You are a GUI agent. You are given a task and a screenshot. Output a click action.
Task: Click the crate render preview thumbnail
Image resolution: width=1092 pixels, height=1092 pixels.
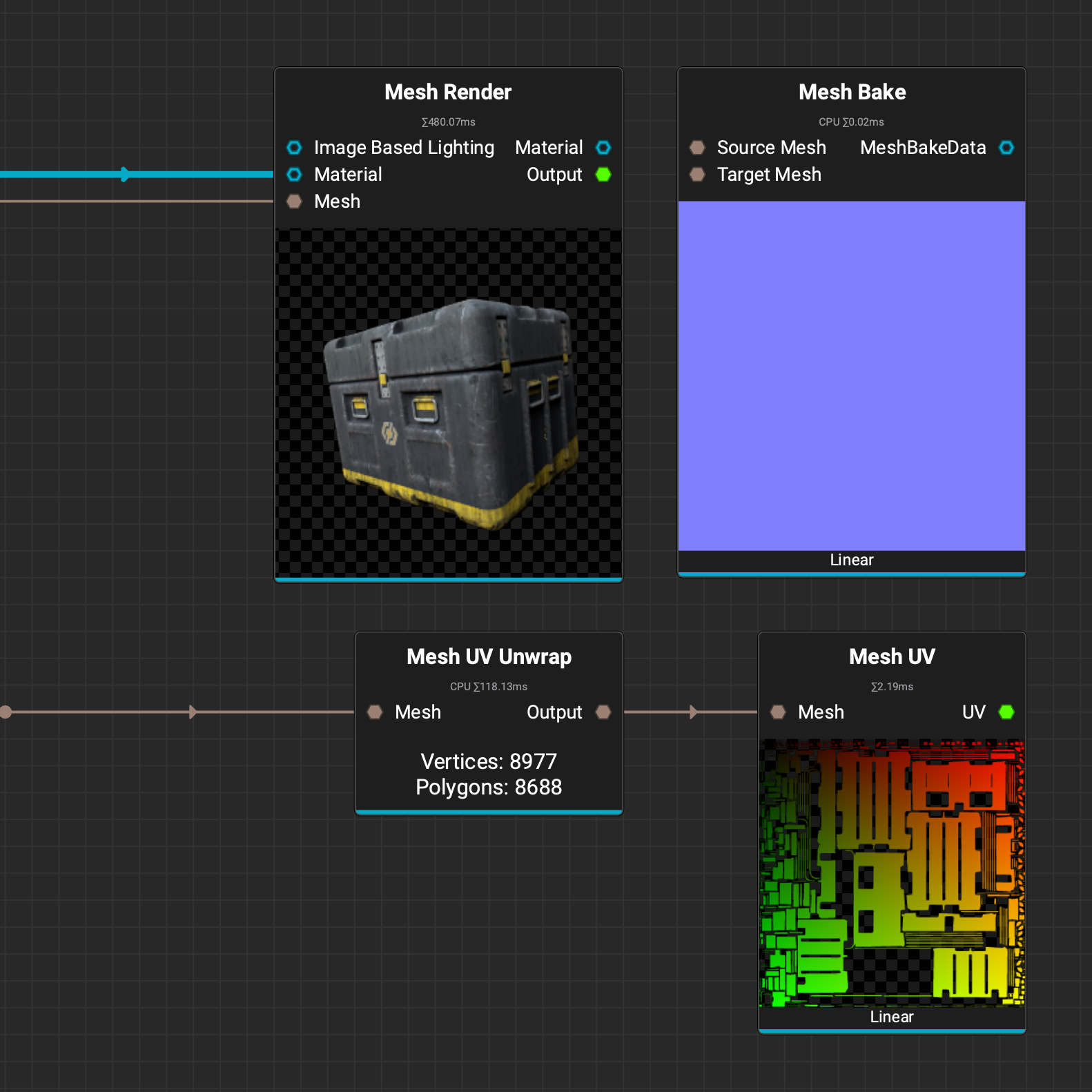(449, 402)
